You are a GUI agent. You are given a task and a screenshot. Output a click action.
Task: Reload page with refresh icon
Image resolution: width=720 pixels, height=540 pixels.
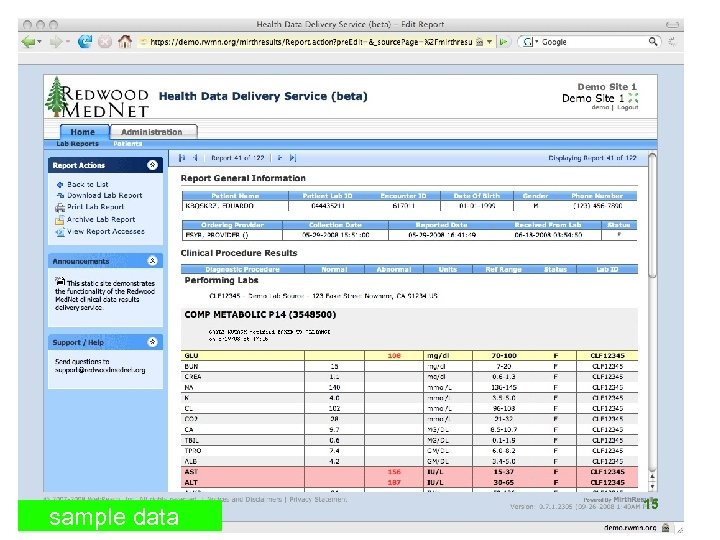tap(84, 41)
